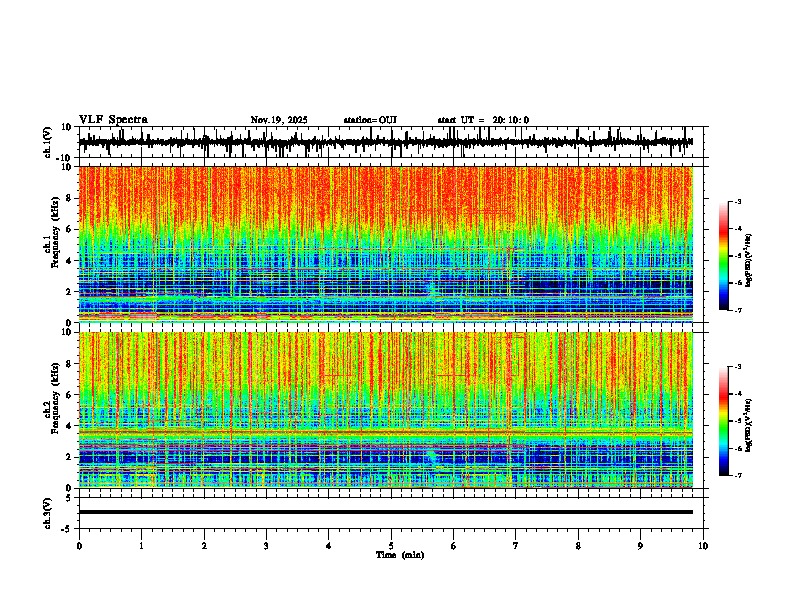792x612 pixels.
Task: Click the ch.1 frequency axis "6" tick label
Action: tap(70, 229)
